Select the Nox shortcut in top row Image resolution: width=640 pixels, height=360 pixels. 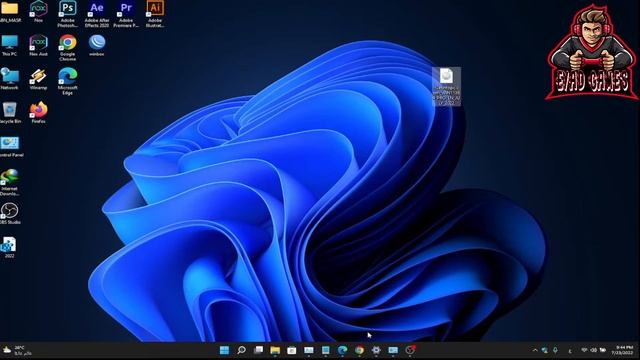click(38, 11)
